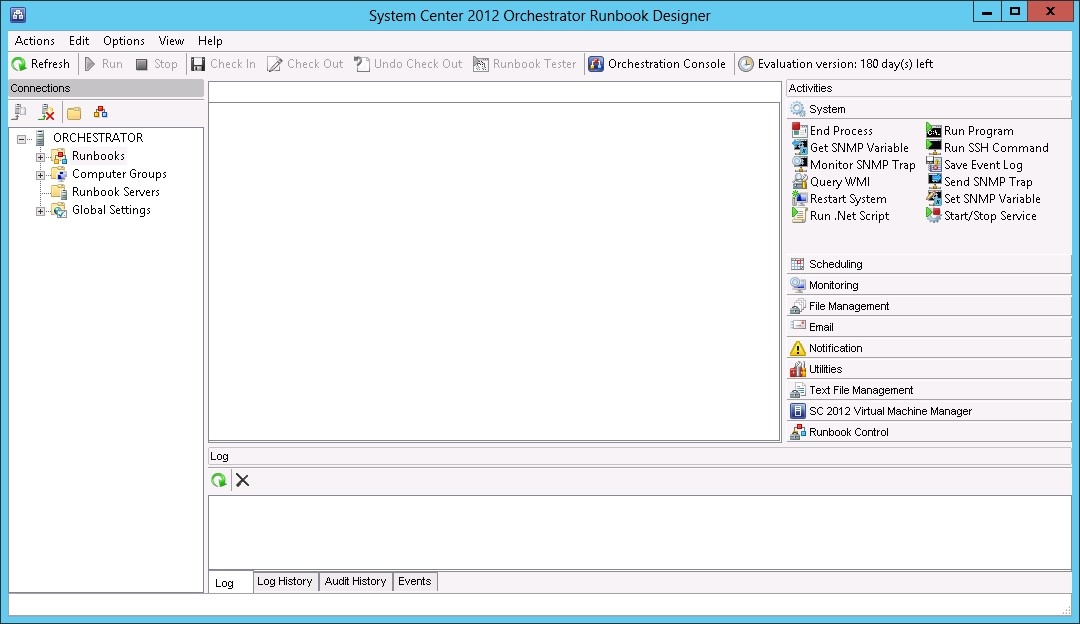Select the Restart System activity
1080x624 pixels.
click(839, 198)
